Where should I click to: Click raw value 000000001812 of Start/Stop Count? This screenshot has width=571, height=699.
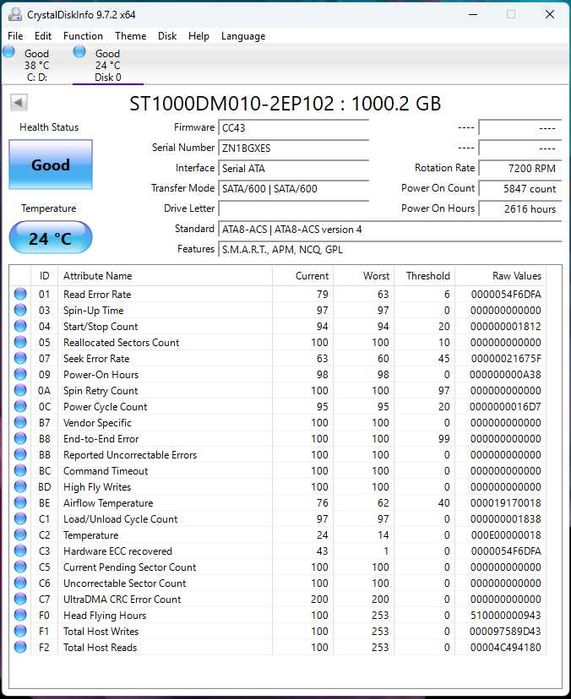click(505, 326)
